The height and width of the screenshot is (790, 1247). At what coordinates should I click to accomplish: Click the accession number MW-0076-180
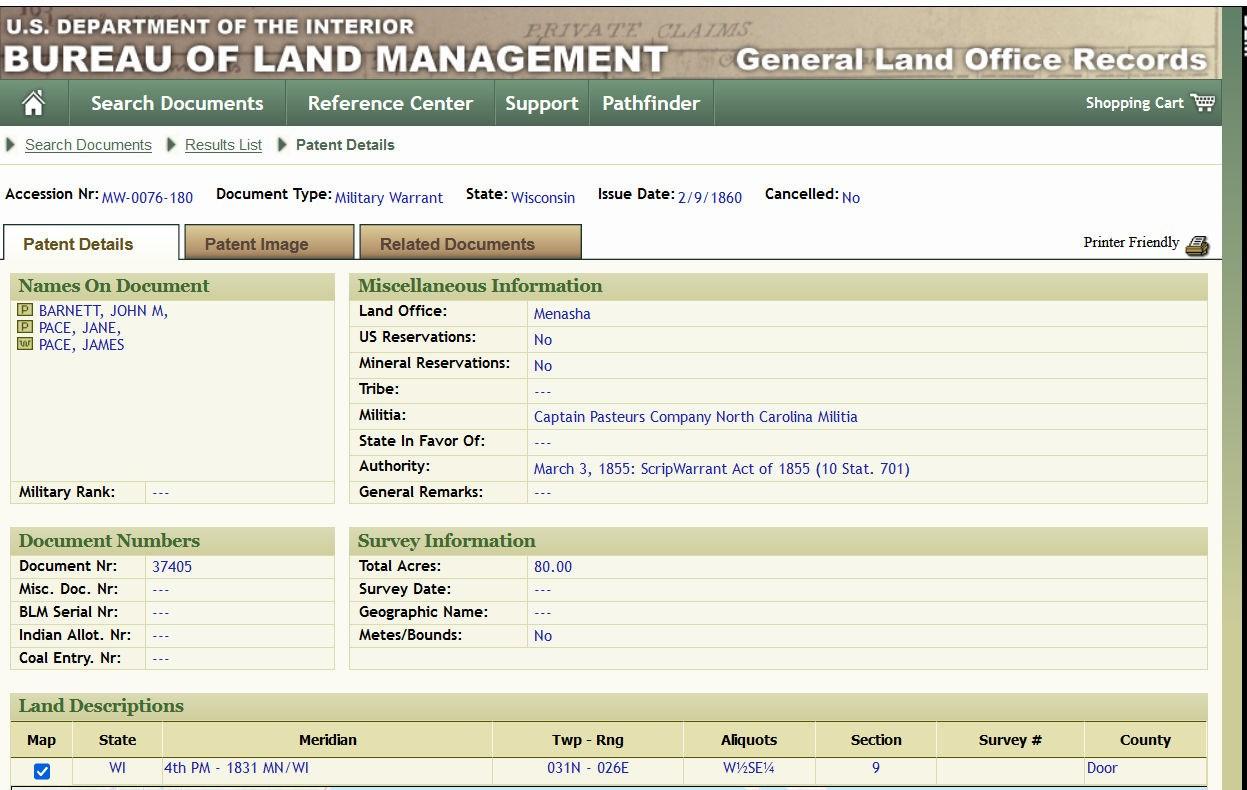[x=147, y=198]
